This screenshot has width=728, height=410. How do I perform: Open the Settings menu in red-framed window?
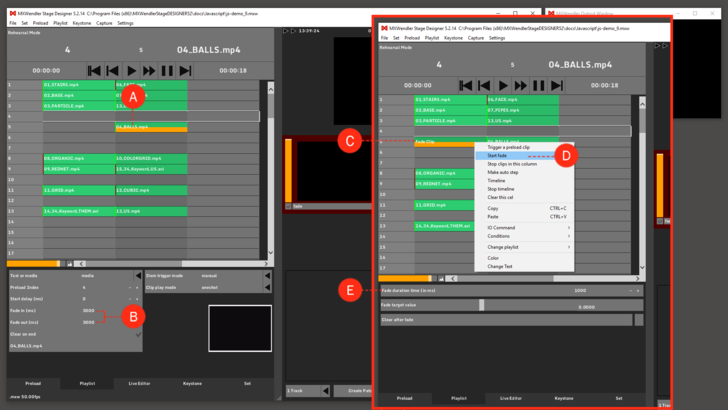coord(497,38)
